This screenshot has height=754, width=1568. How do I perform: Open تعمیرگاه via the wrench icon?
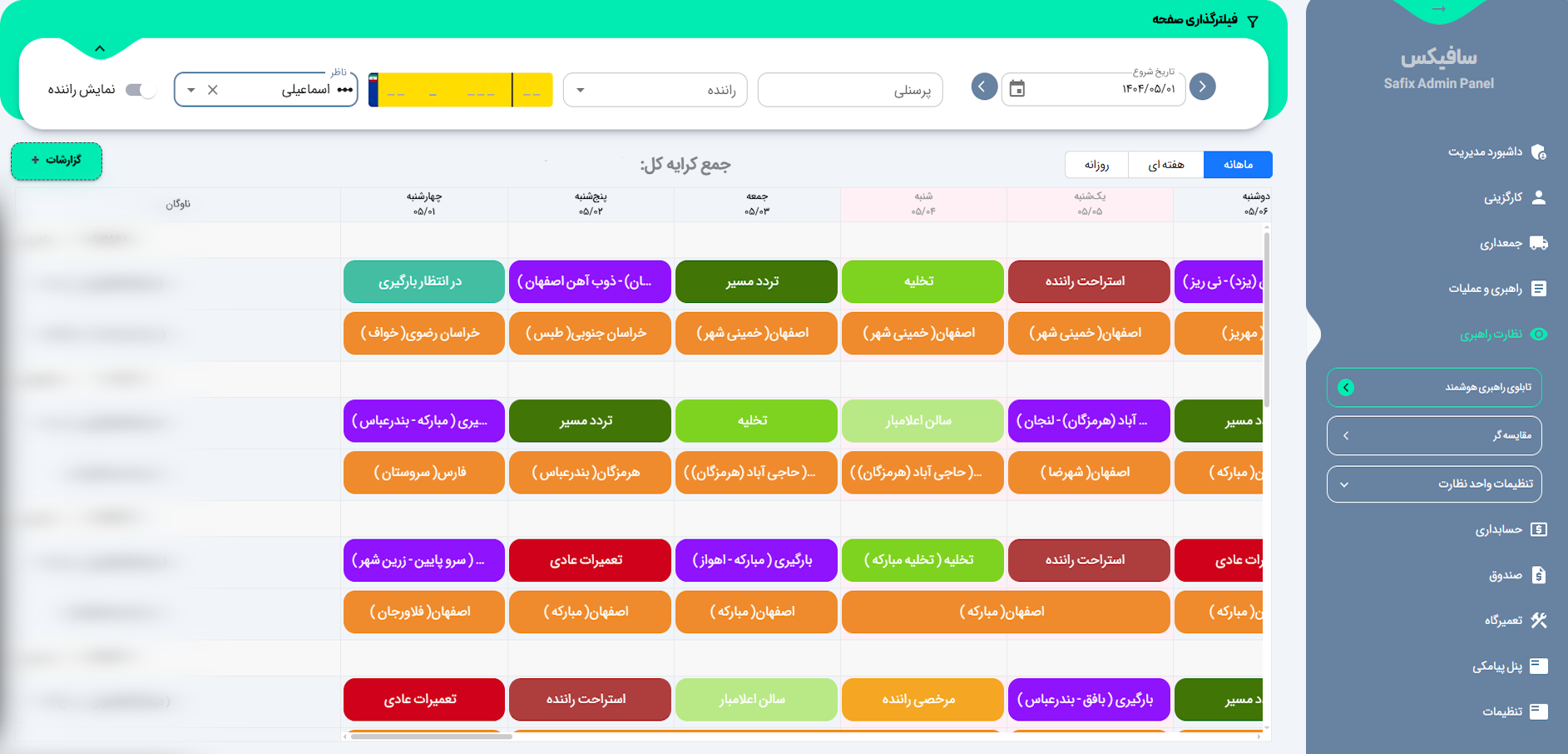(1541, 620)
